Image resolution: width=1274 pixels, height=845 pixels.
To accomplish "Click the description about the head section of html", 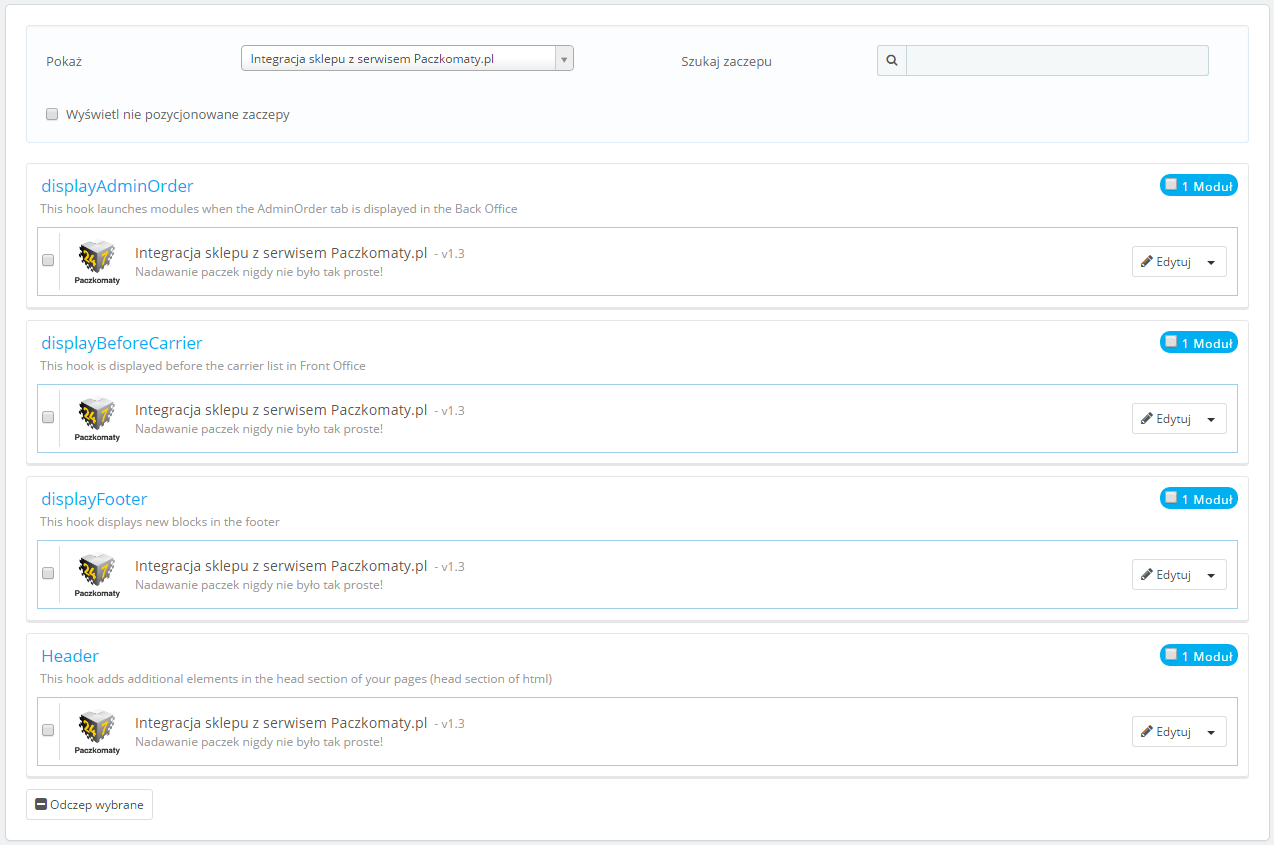I will tap(296, 679).
